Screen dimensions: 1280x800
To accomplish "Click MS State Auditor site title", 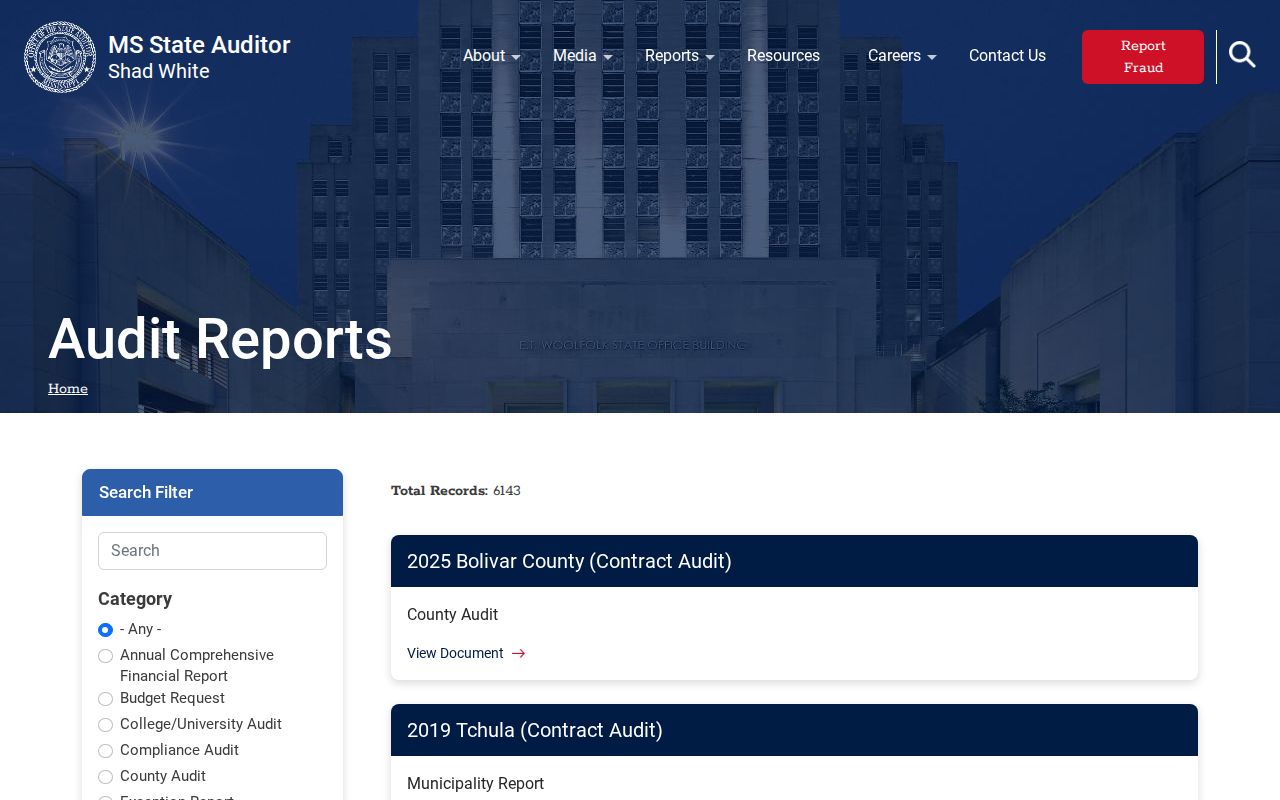I will [x=199, y=45].
